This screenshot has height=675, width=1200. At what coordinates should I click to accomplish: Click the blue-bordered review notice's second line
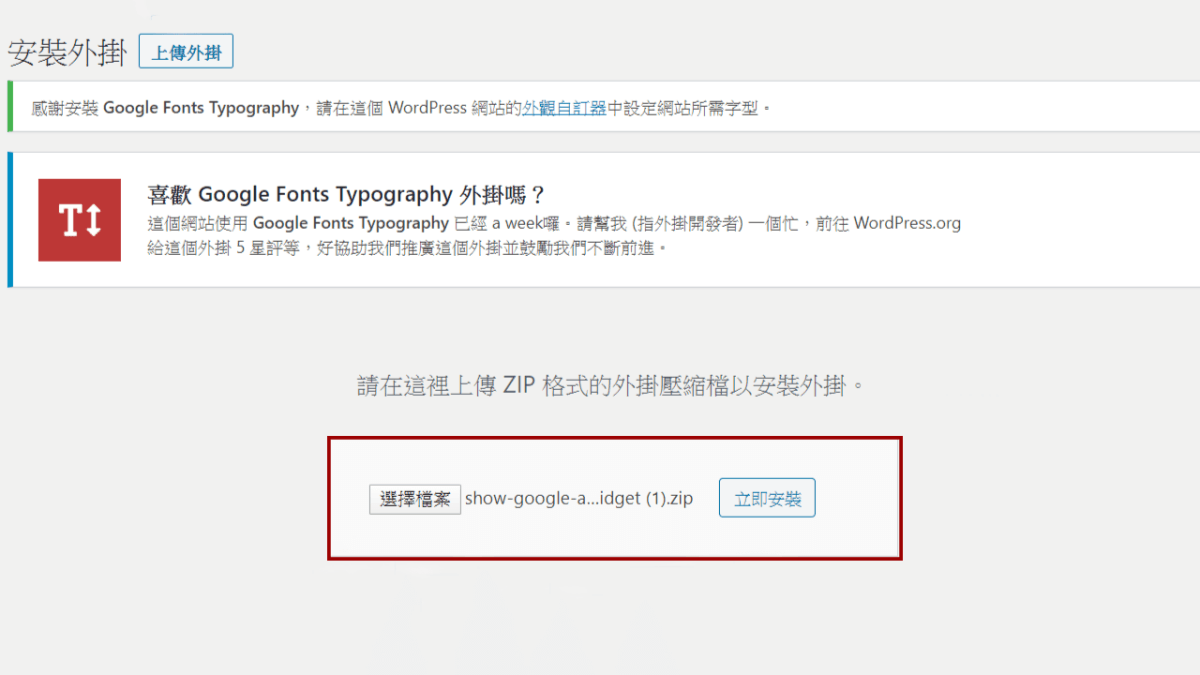[x=406, y=248]
